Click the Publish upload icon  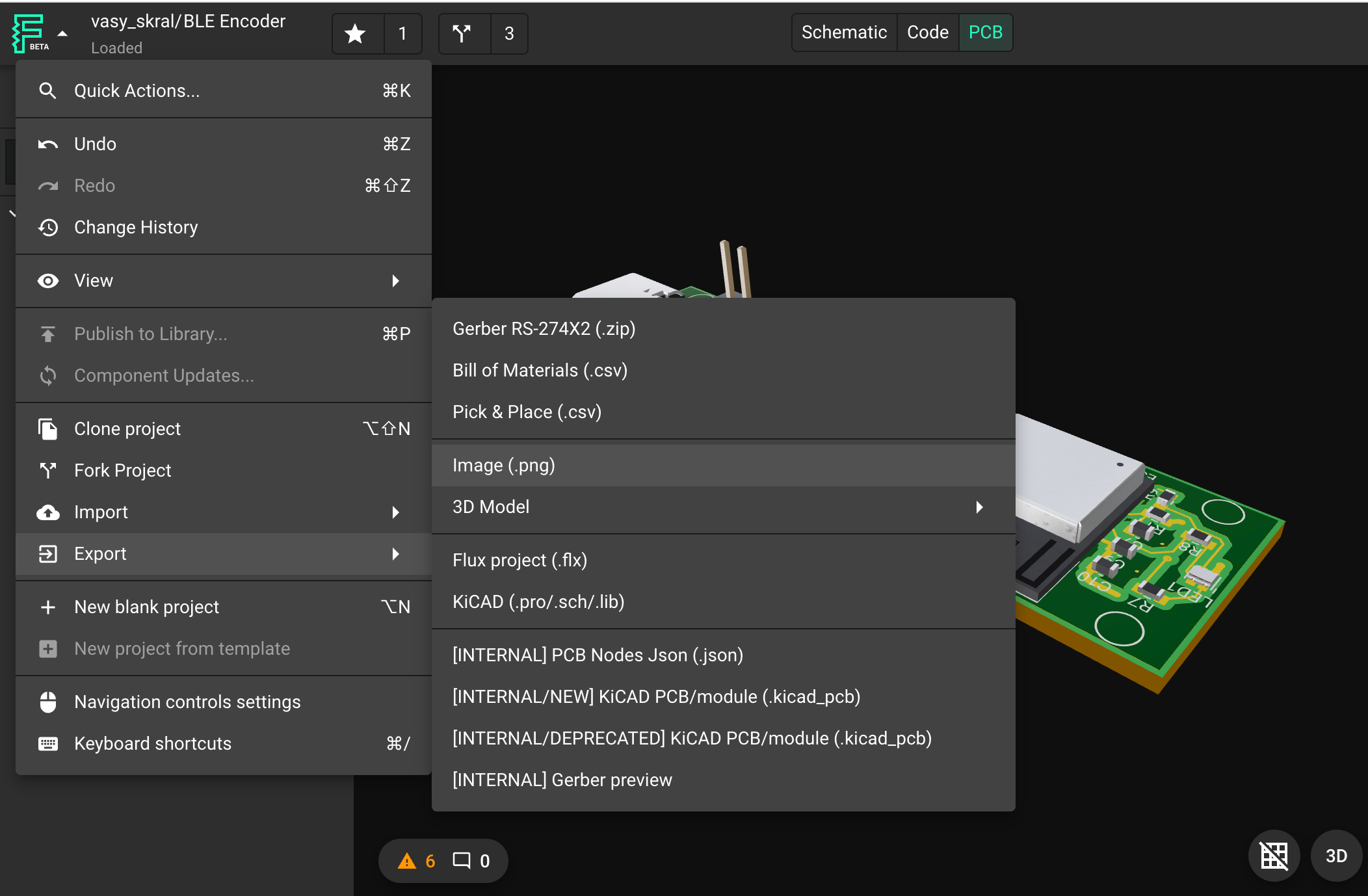(47, 334)
